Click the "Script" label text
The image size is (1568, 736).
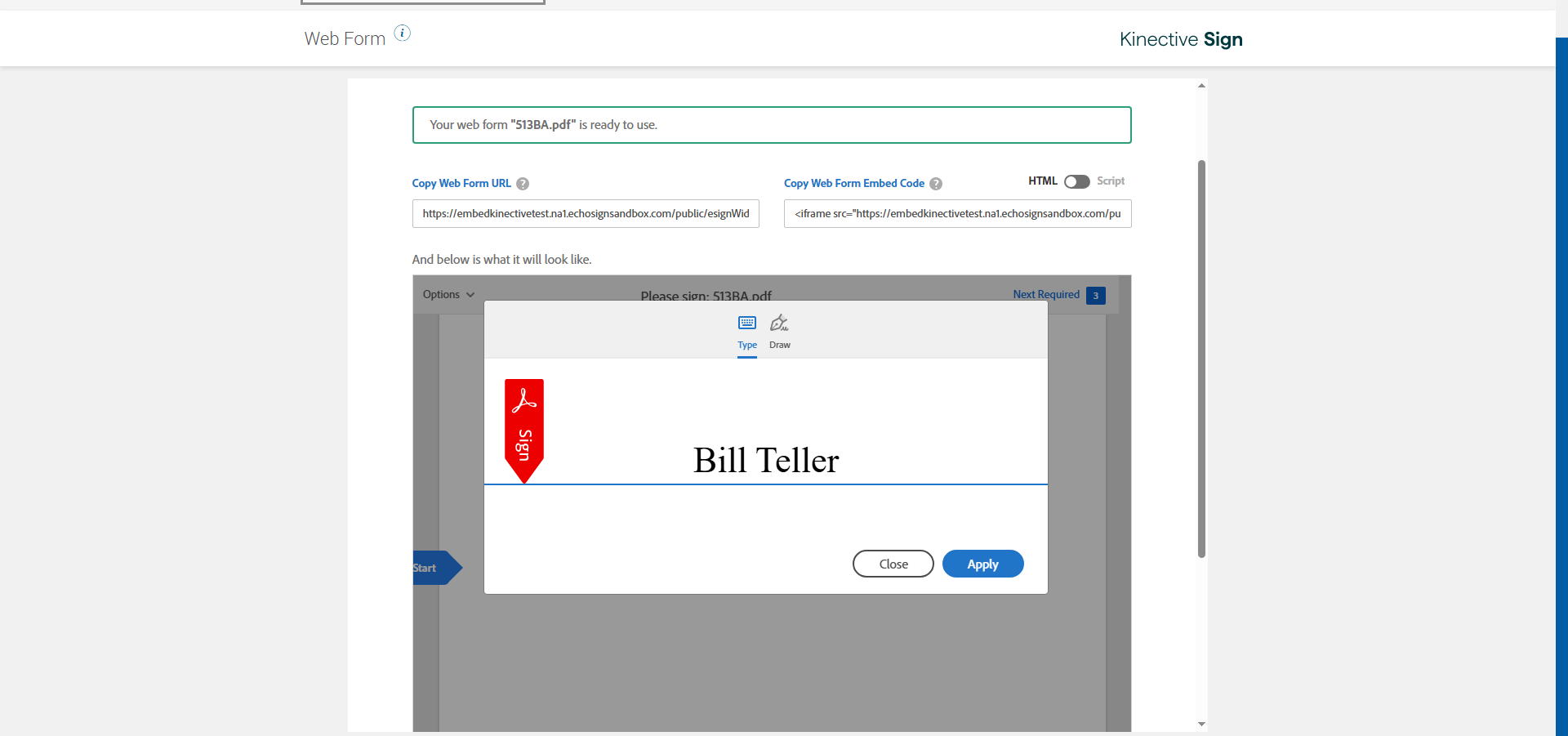tap(1111, 181)
